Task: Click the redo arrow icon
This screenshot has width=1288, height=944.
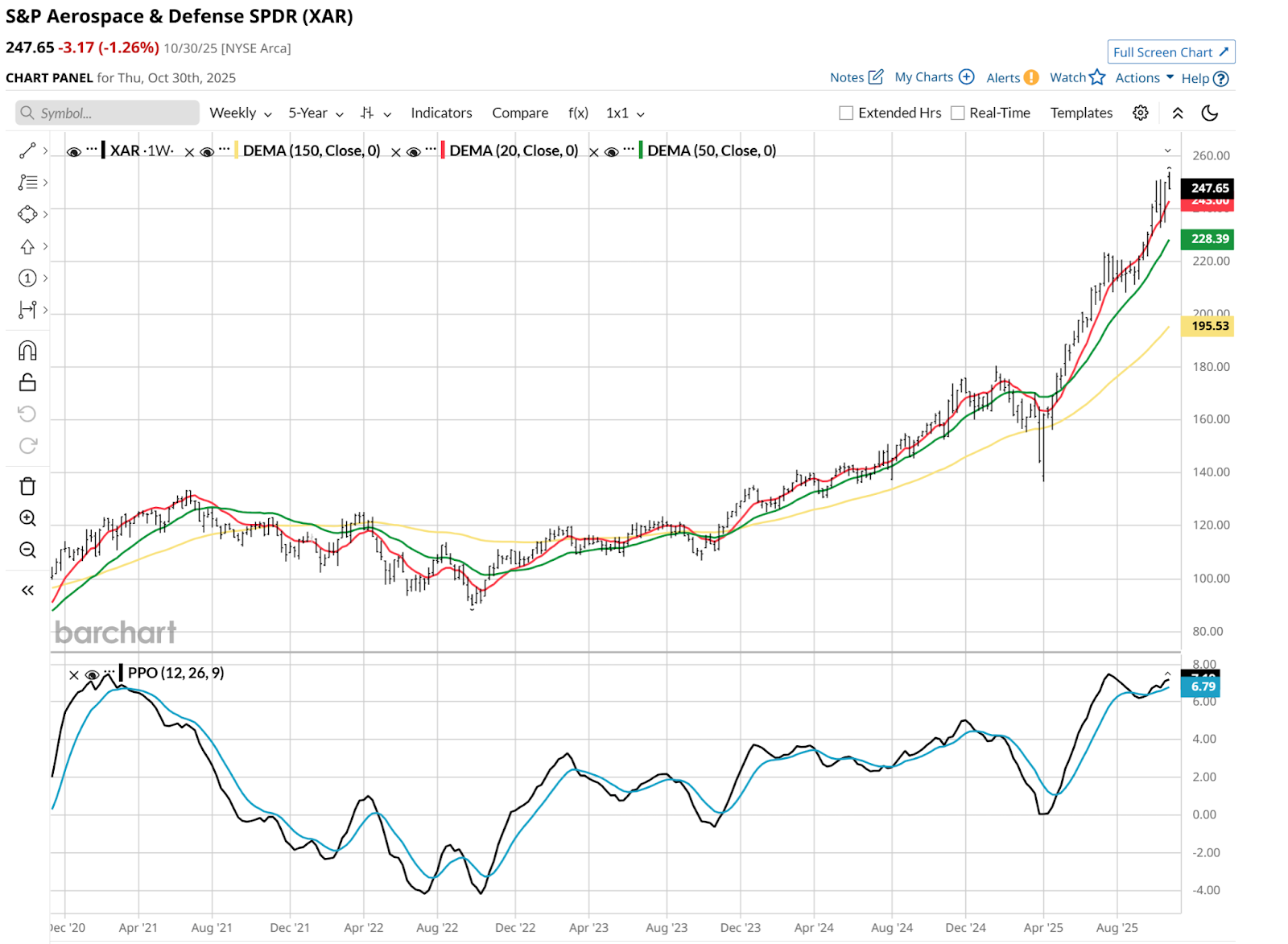Action: (x=27, y=446)
